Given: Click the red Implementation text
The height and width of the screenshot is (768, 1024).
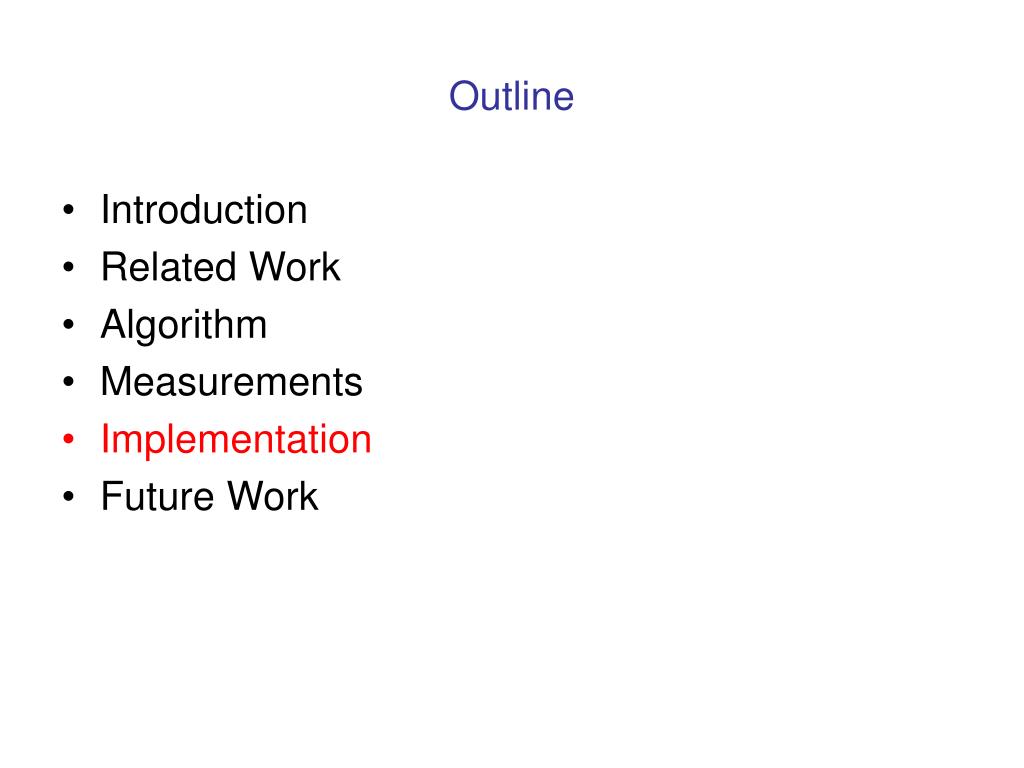Looking at the screenshot, I should (236, 439).
